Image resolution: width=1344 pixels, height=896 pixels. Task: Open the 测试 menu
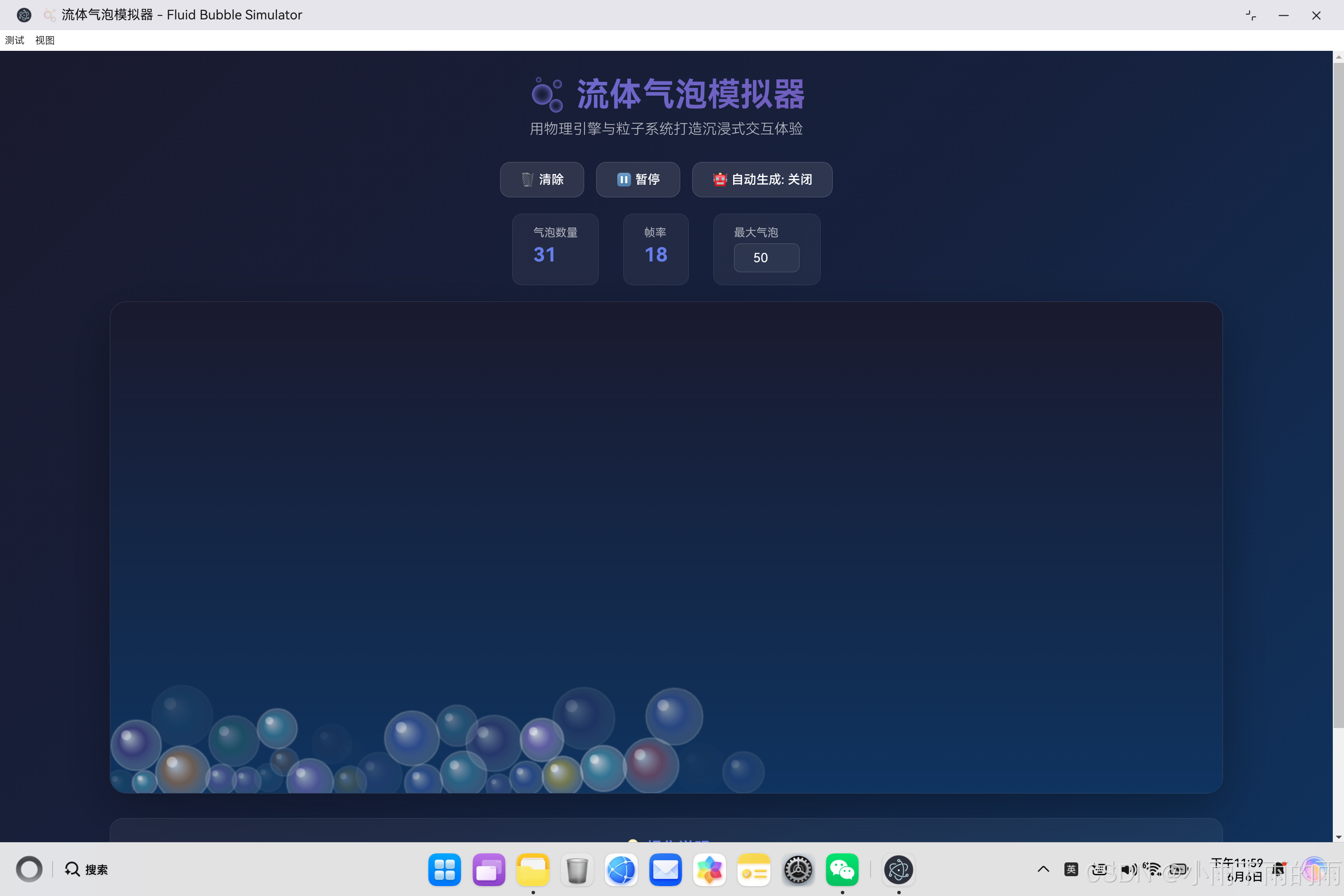click(x=15, y=40)
